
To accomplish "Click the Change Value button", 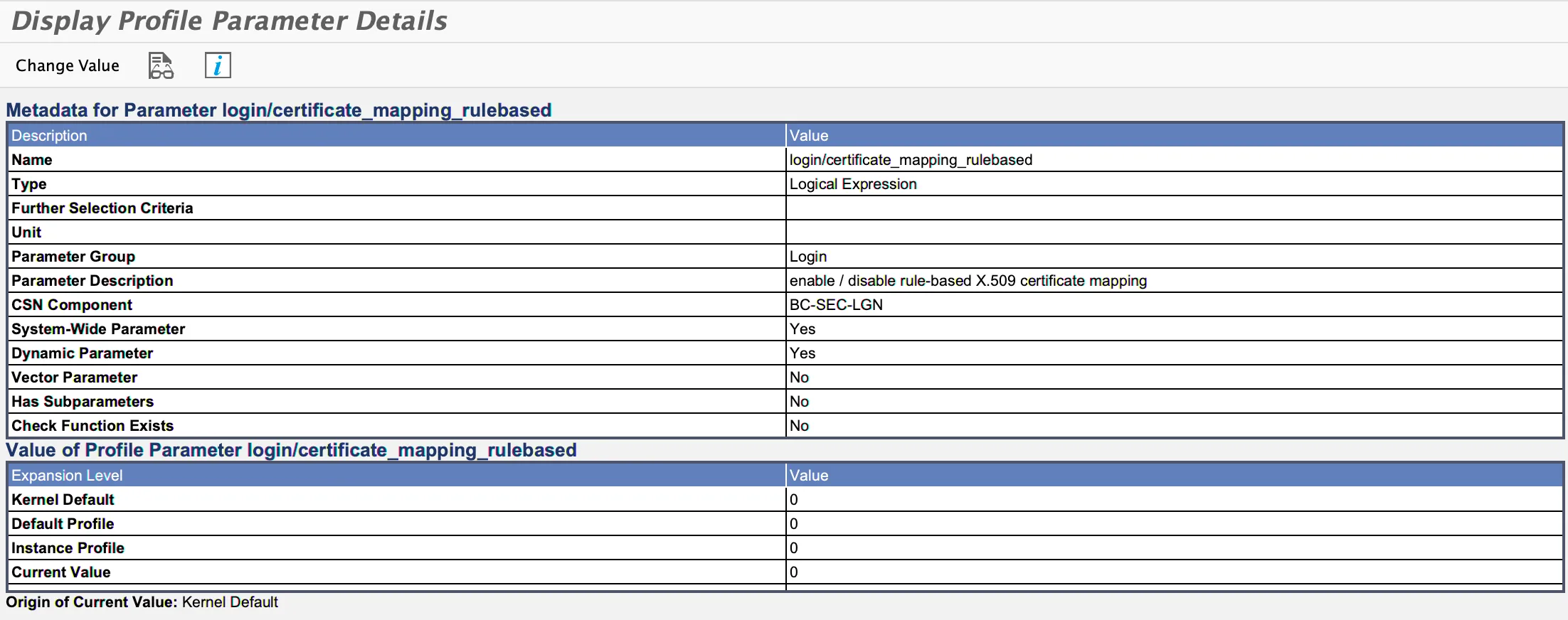I will (x=68, y=65).
